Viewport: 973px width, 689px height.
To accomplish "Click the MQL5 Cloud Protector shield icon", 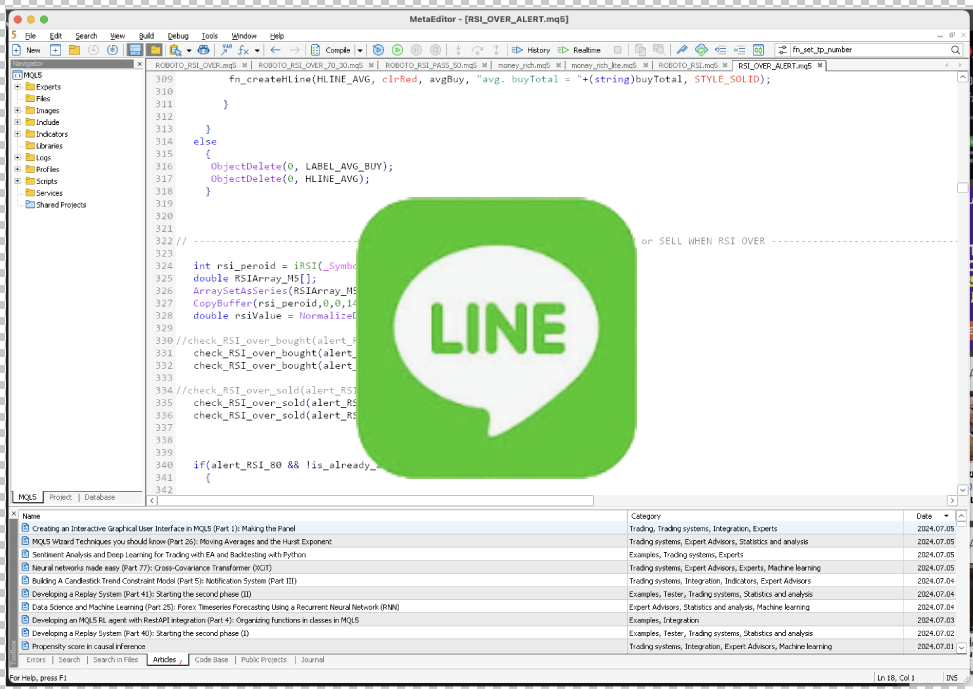I will click(x=701, y=50).
